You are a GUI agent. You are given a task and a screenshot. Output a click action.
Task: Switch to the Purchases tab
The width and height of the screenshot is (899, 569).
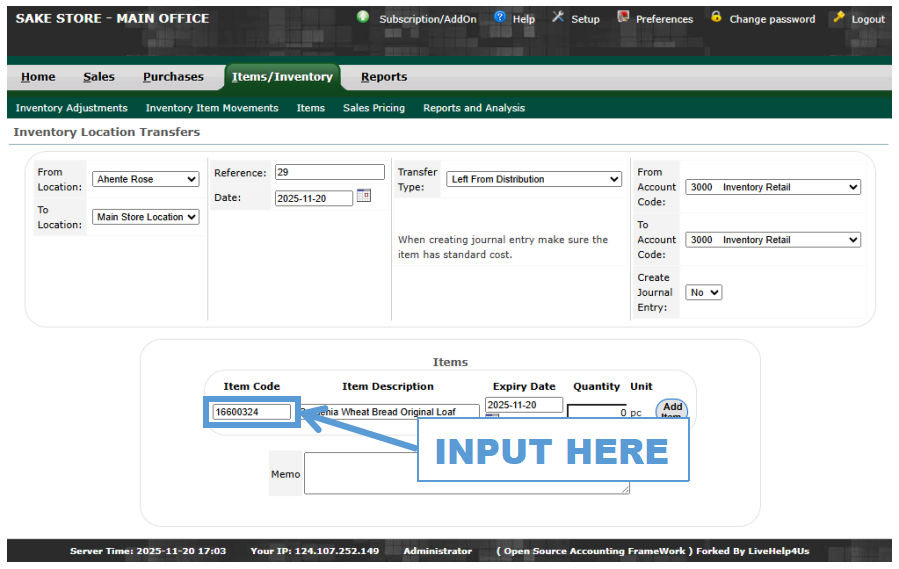click(173, 77)
